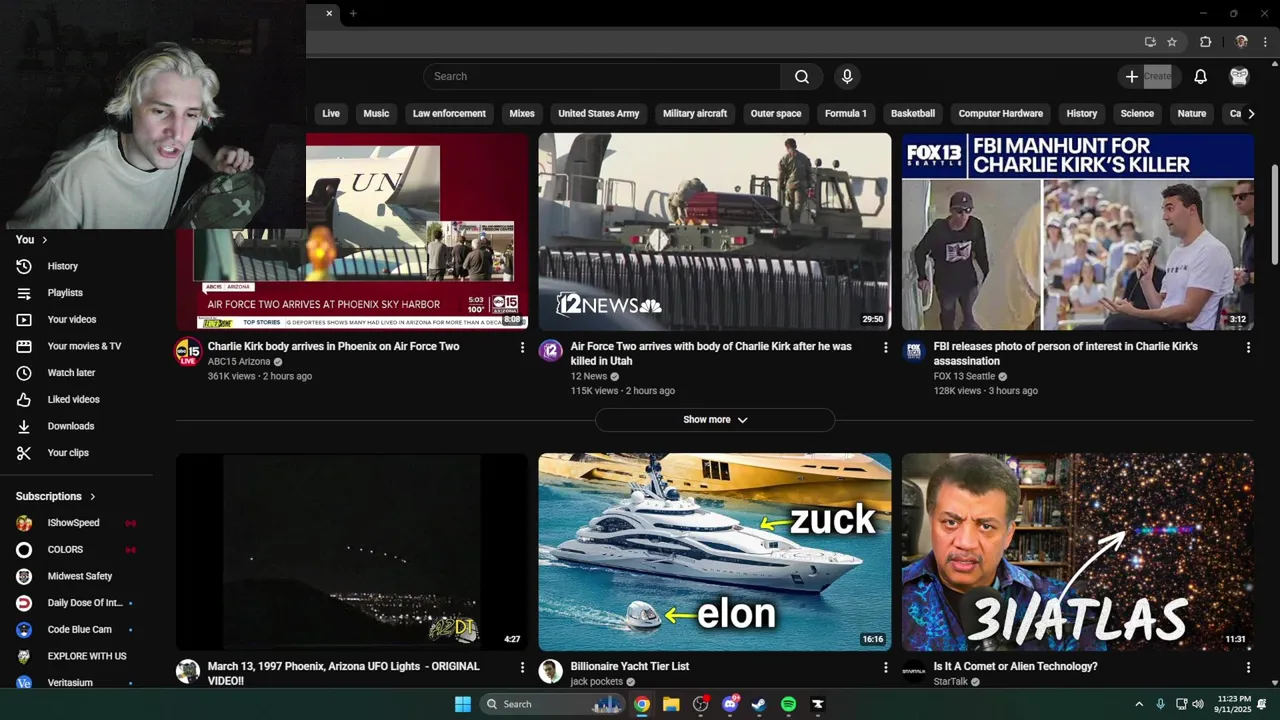The height and width of the screenshot is (720, 1280).
Task: Open ABC15 Arizona channel avatar
Action: (x=188, y=351)
